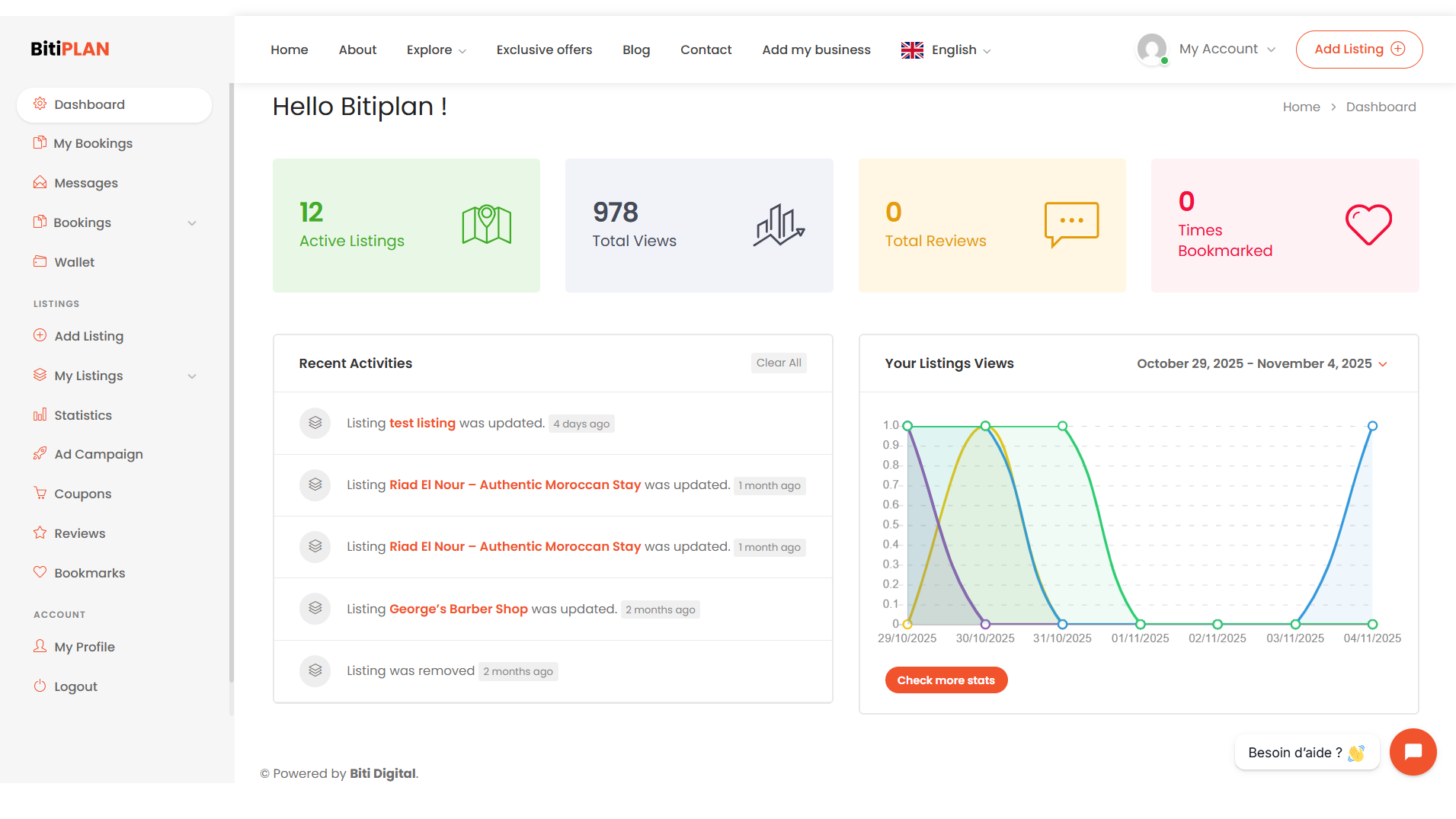Click the Ad Campaign rocket icon
The width and height of the screenshot is (1456, 819).
pyautogui.click(x=40, y=454)
